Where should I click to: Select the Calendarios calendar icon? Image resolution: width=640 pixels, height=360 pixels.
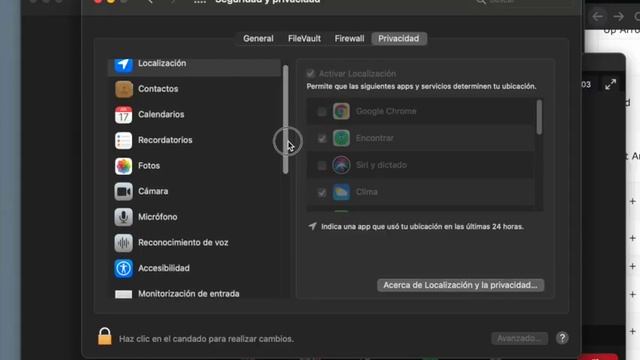(123, 115)
